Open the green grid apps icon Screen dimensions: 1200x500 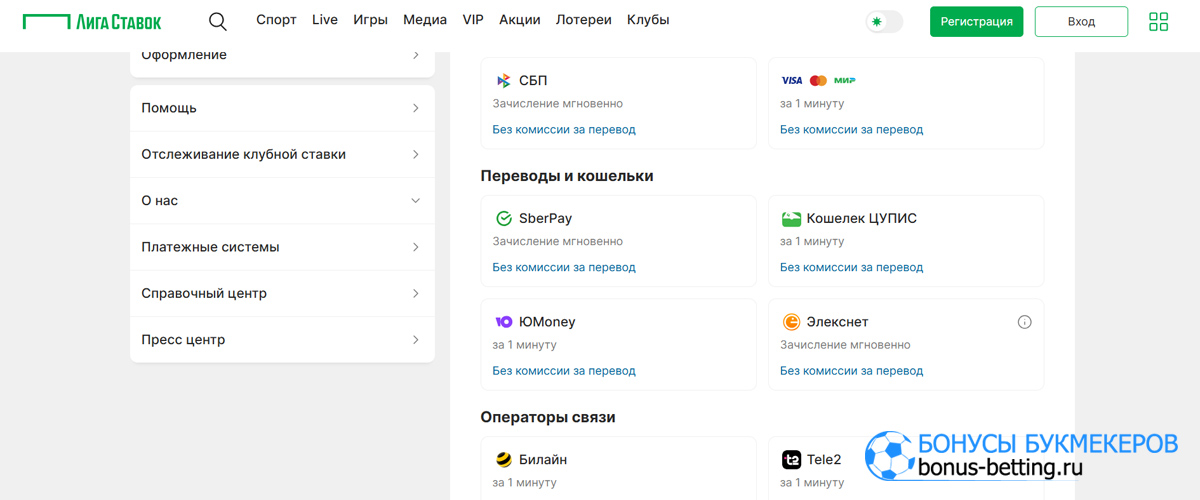point(1158,21)
